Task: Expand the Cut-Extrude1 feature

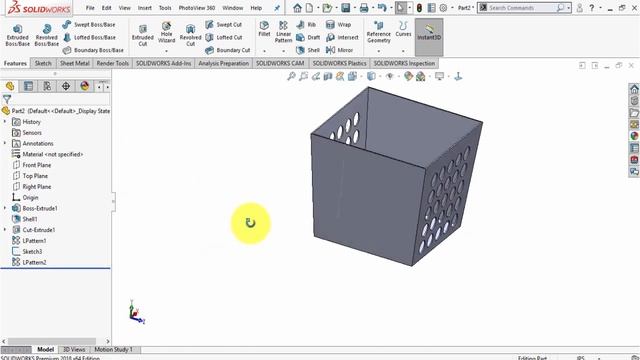Action: coord(5,230)
